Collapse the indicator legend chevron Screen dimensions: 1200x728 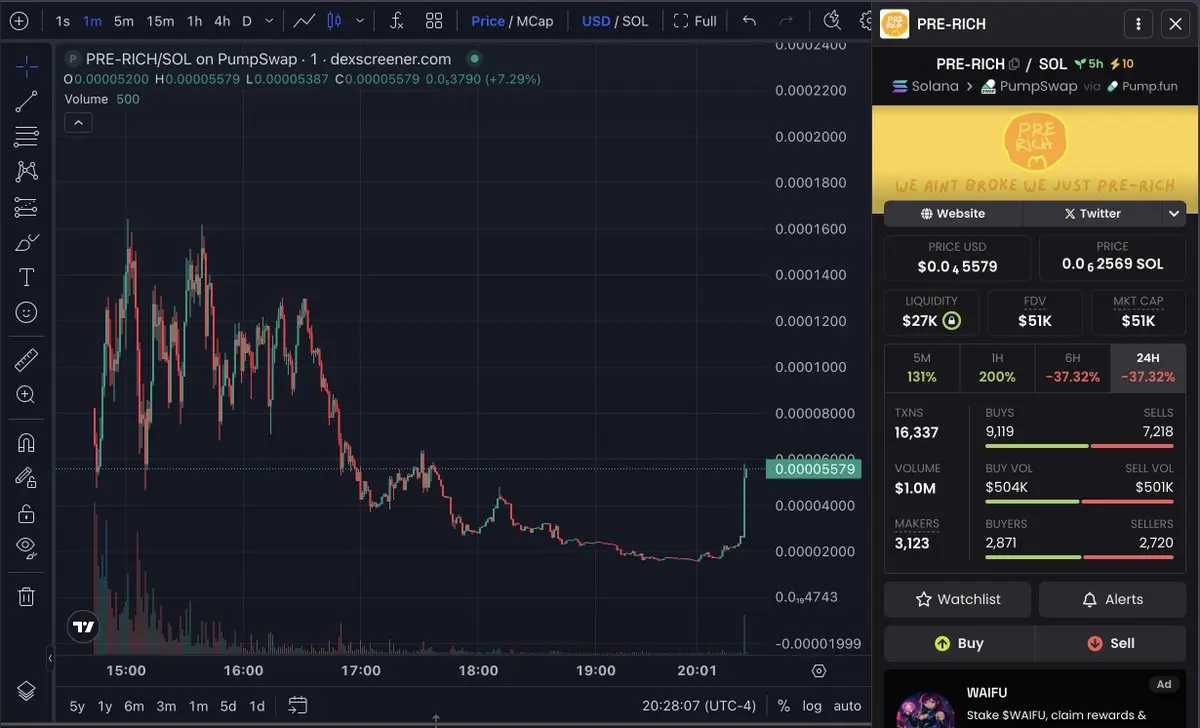coord(78,122)
